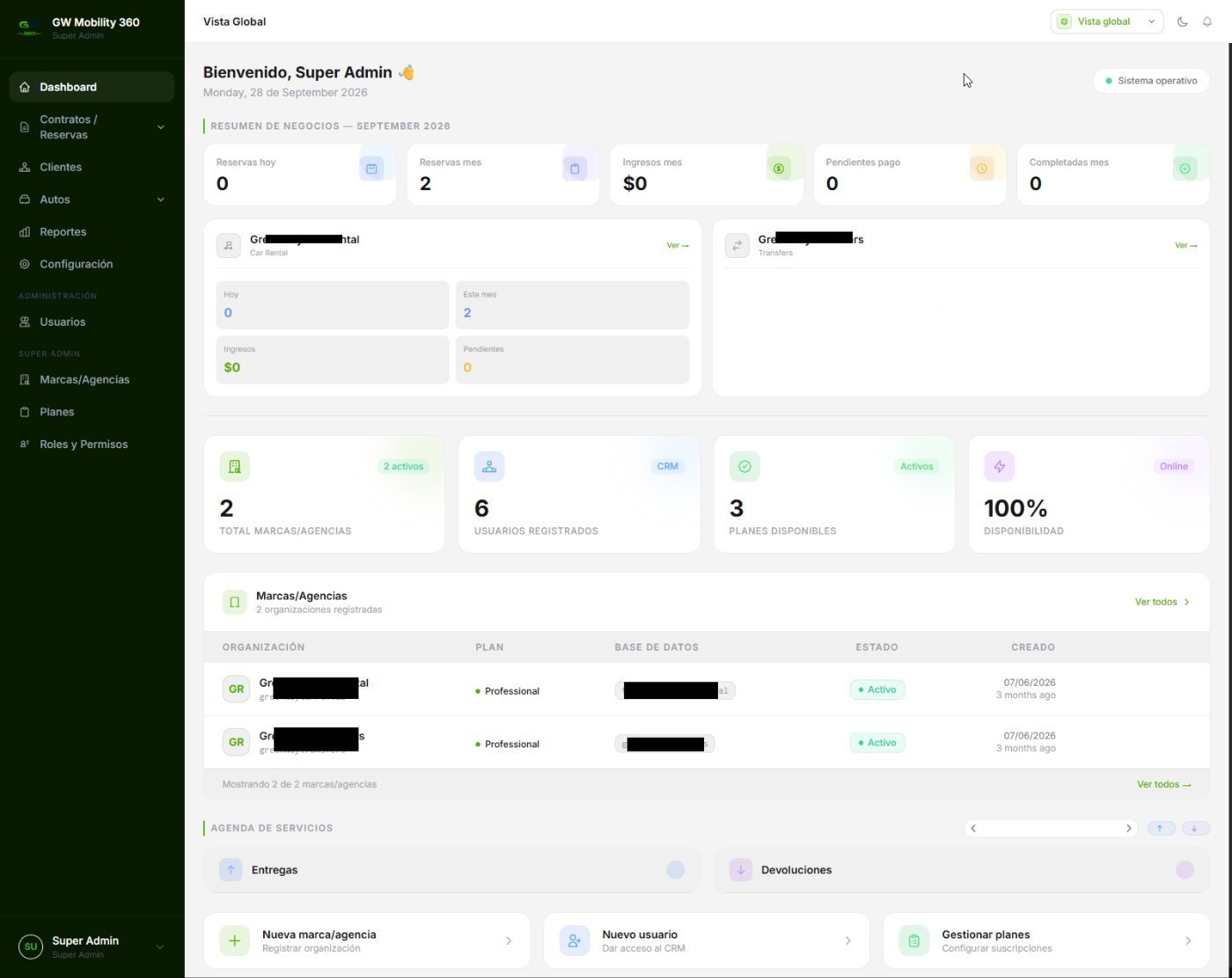Click the GR avatar in the second organization row
Image resolution: width=1232 pixels, height=978 pixels.
237,742
